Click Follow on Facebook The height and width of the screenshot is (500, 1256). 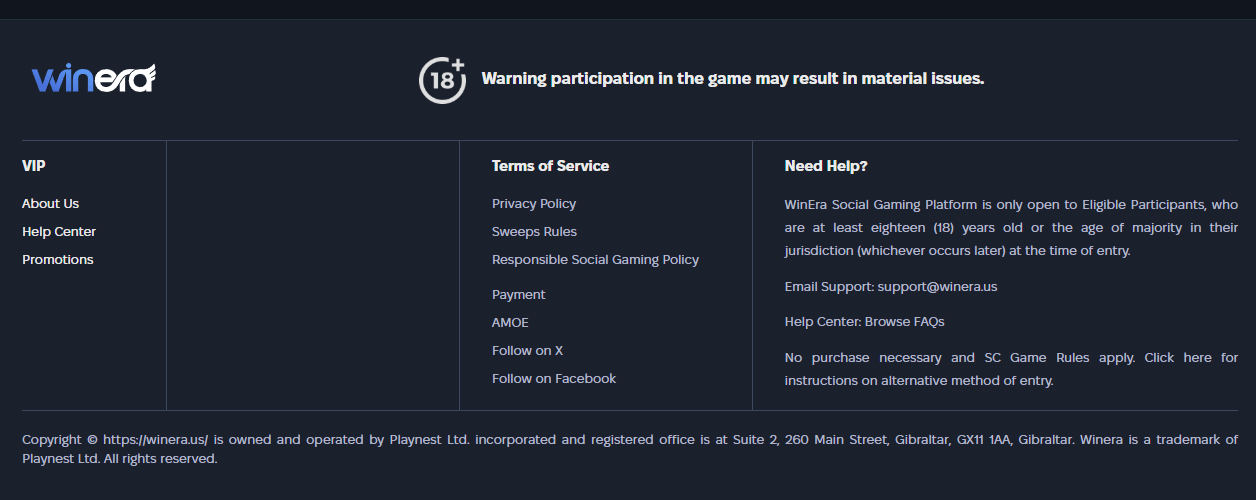[x=554, y=379]
